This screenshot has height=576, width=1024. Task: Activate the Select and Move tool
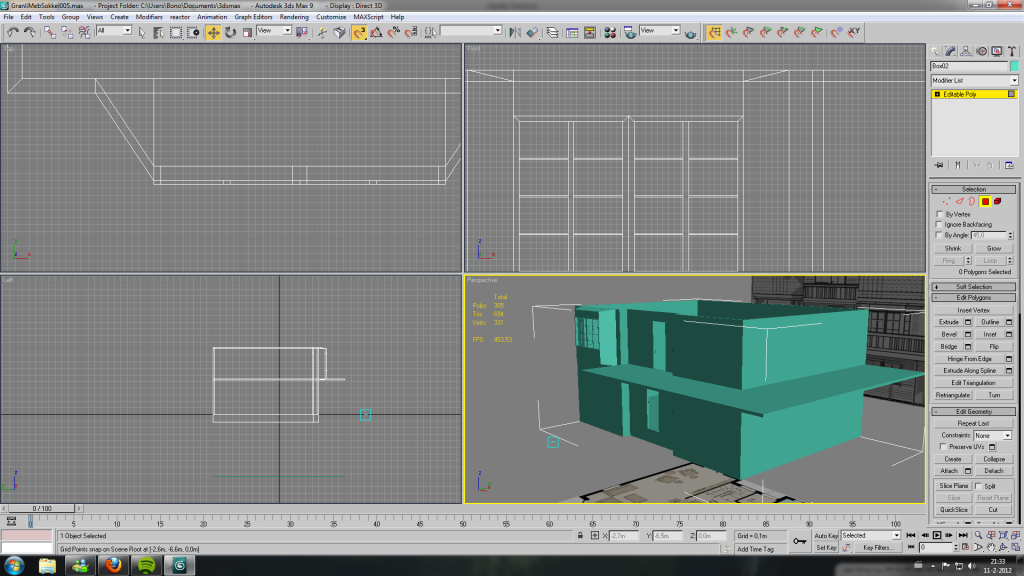214,32
